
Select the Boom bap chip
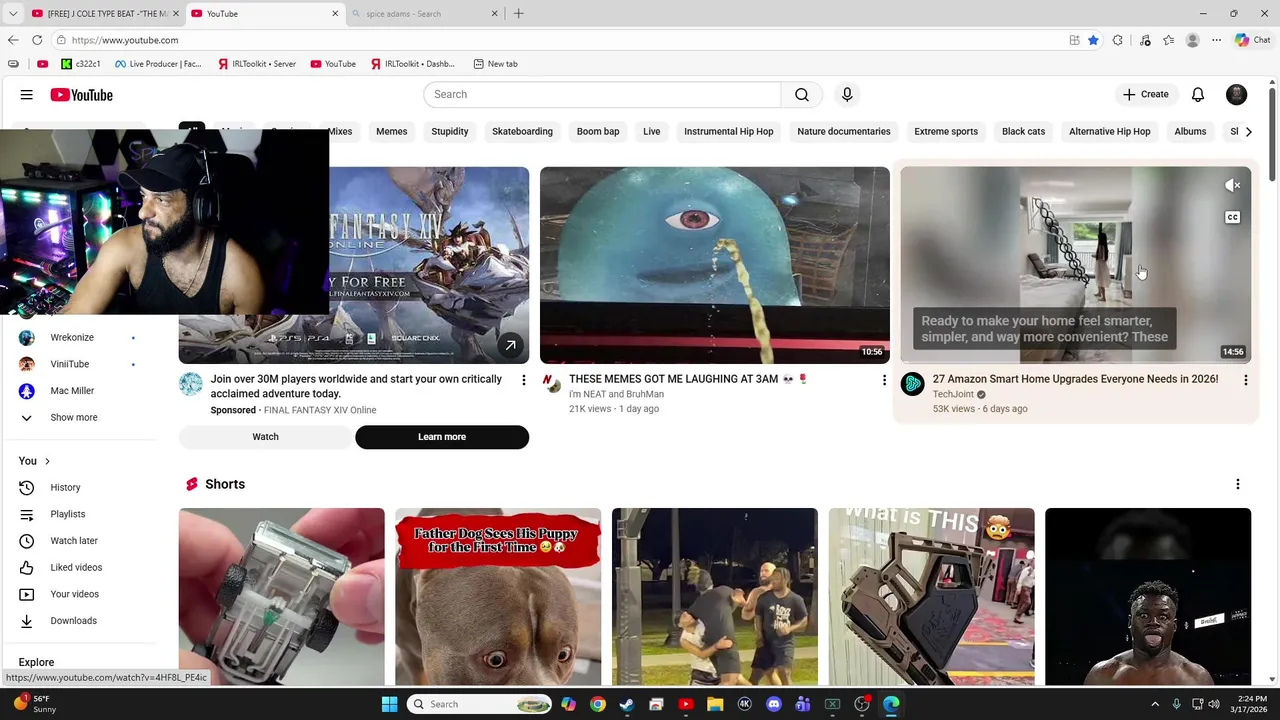tap(598, 131)
